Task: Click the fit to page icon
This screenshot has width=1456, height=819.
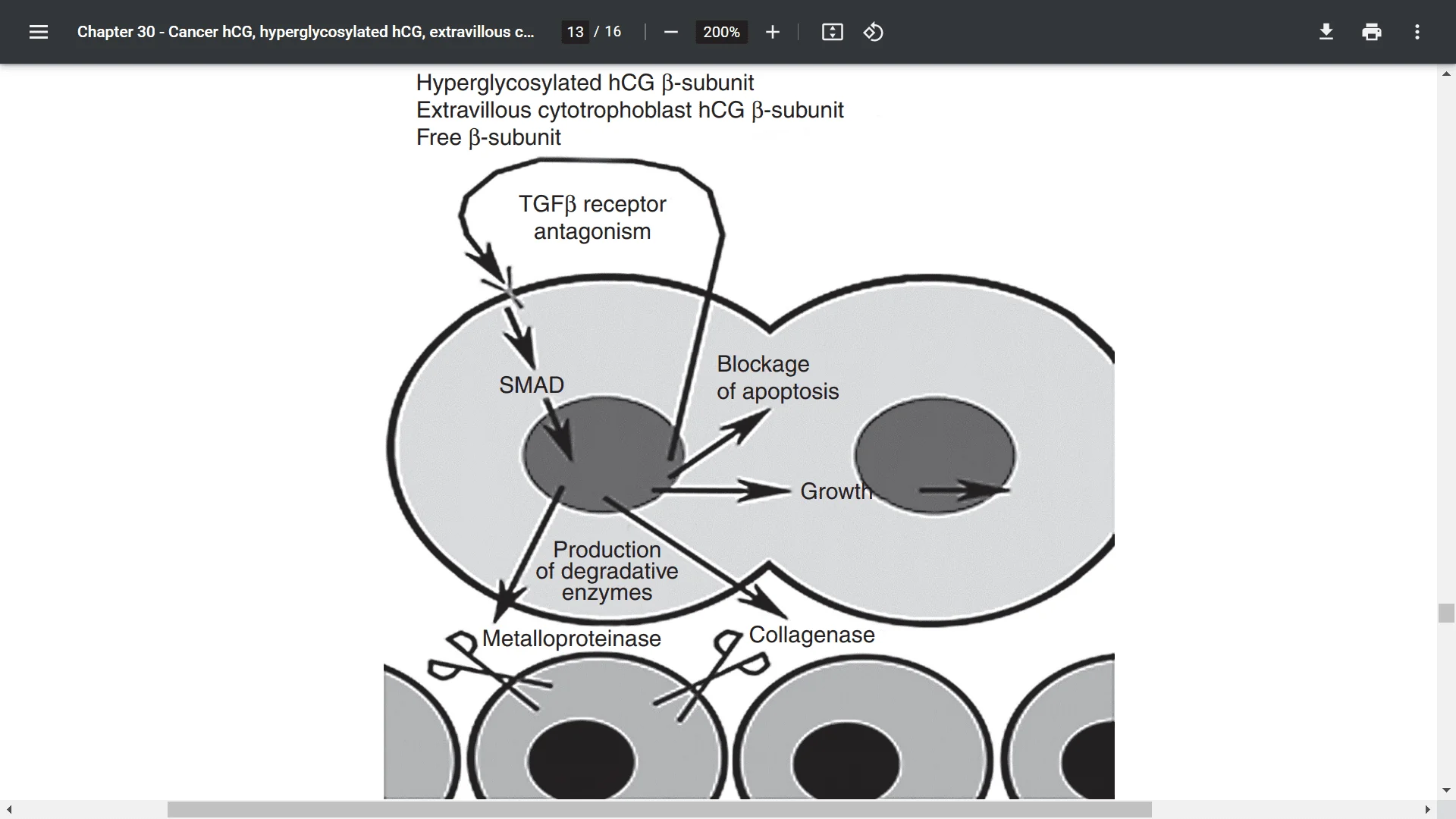Action: click(833, 32)
